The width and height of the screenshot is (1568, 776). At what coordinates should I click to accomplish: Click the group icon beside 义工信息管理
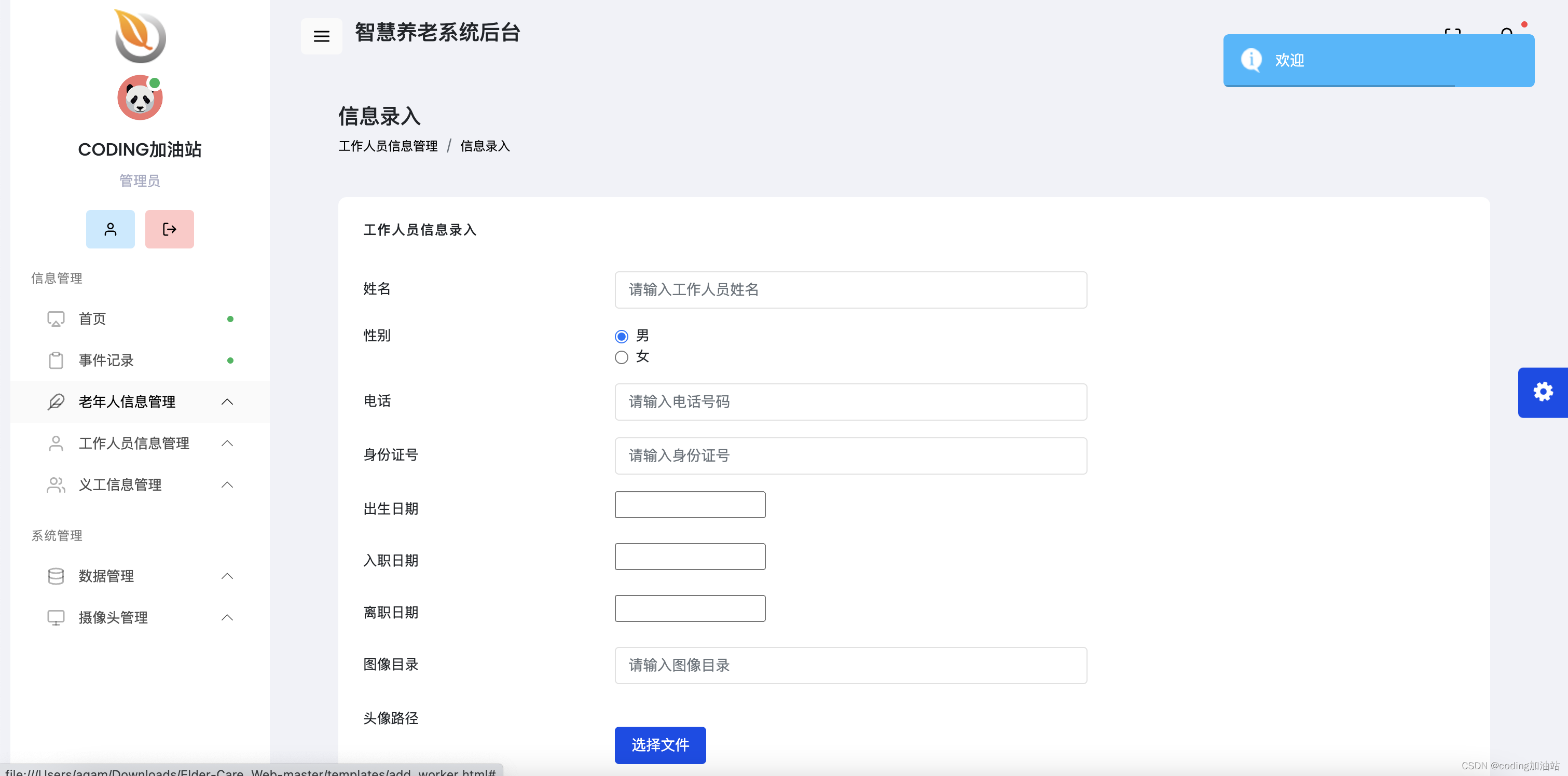(56, 484)
